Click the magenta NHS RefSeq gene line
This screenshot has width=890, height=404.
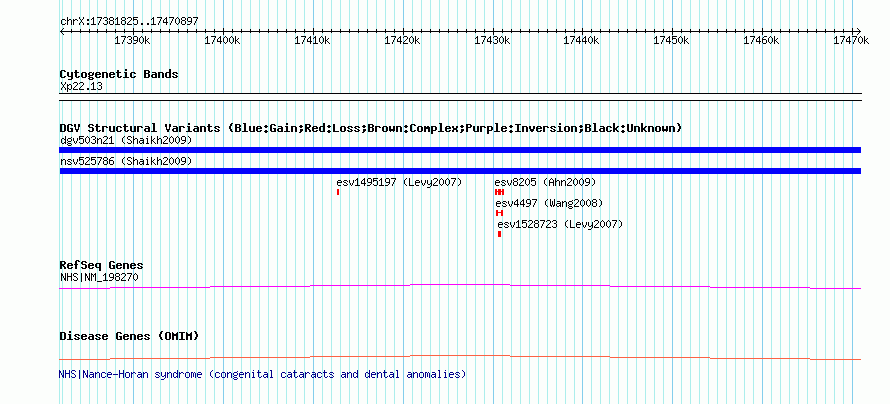pyautogui.click(x=460, y=287)
